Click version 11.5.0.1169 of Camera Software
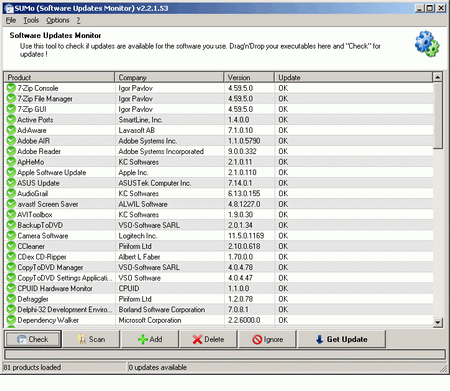The height and width of the screenshot is (391, 450). pyautogui.click(x=246, y=236)
